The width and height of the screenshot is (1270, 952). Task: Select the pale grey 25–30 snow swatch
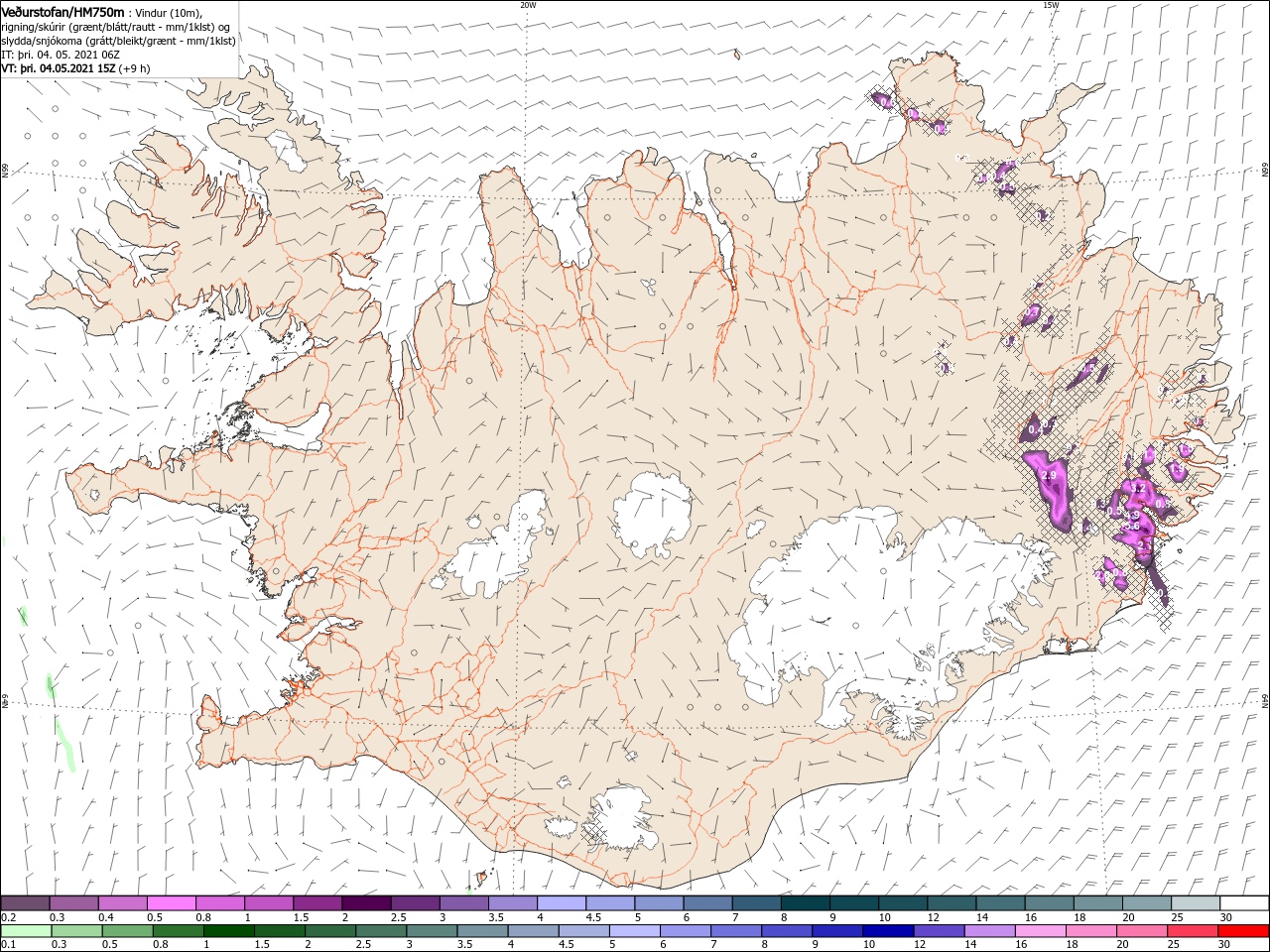[x=1195, y=902]
